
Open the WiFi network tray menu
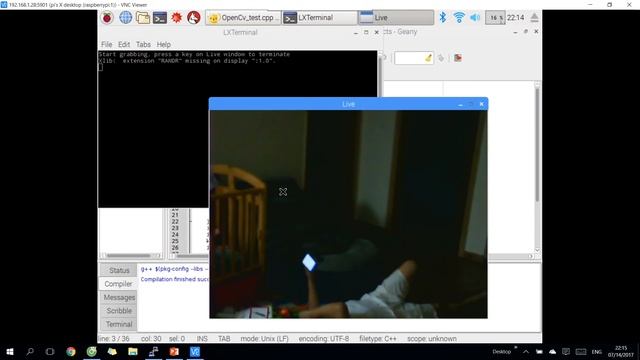(x=459, y=18)
